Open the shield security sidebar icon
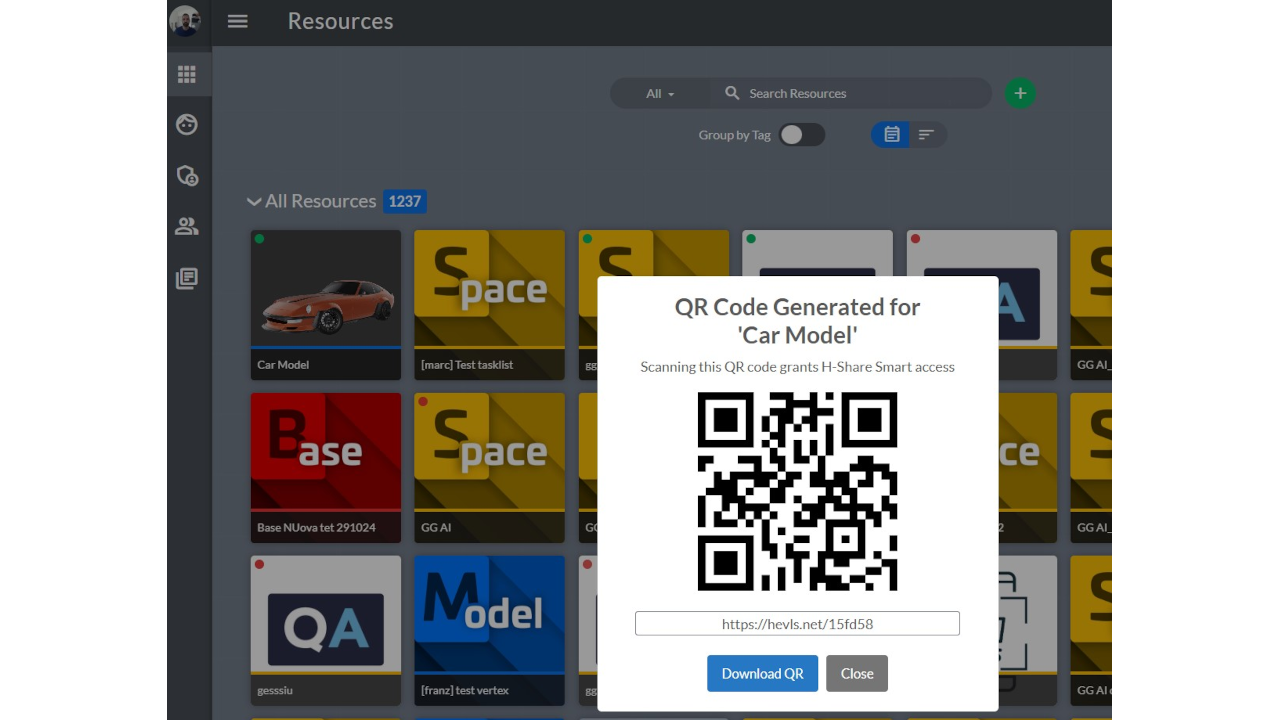 pyautogui.click(x=187, y=176)
